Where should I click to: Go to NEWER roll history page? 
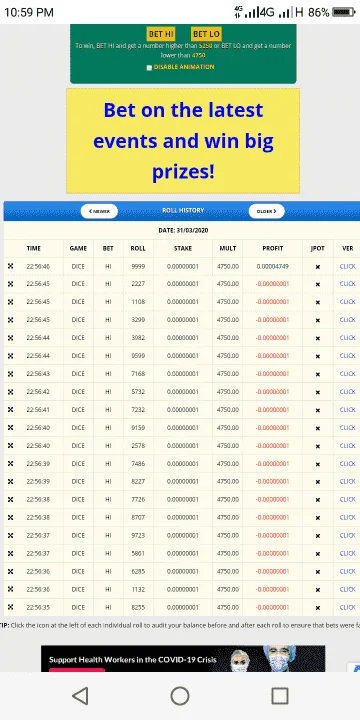point(99,211)
